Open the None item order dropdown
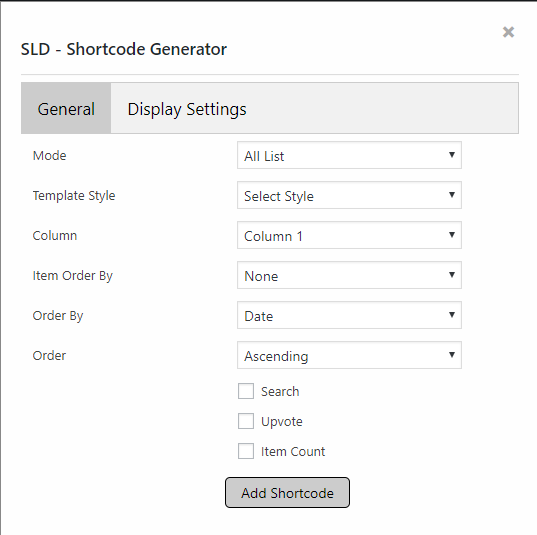The width and height of the screenshot is (537, 535). click(x=349, y=275)
